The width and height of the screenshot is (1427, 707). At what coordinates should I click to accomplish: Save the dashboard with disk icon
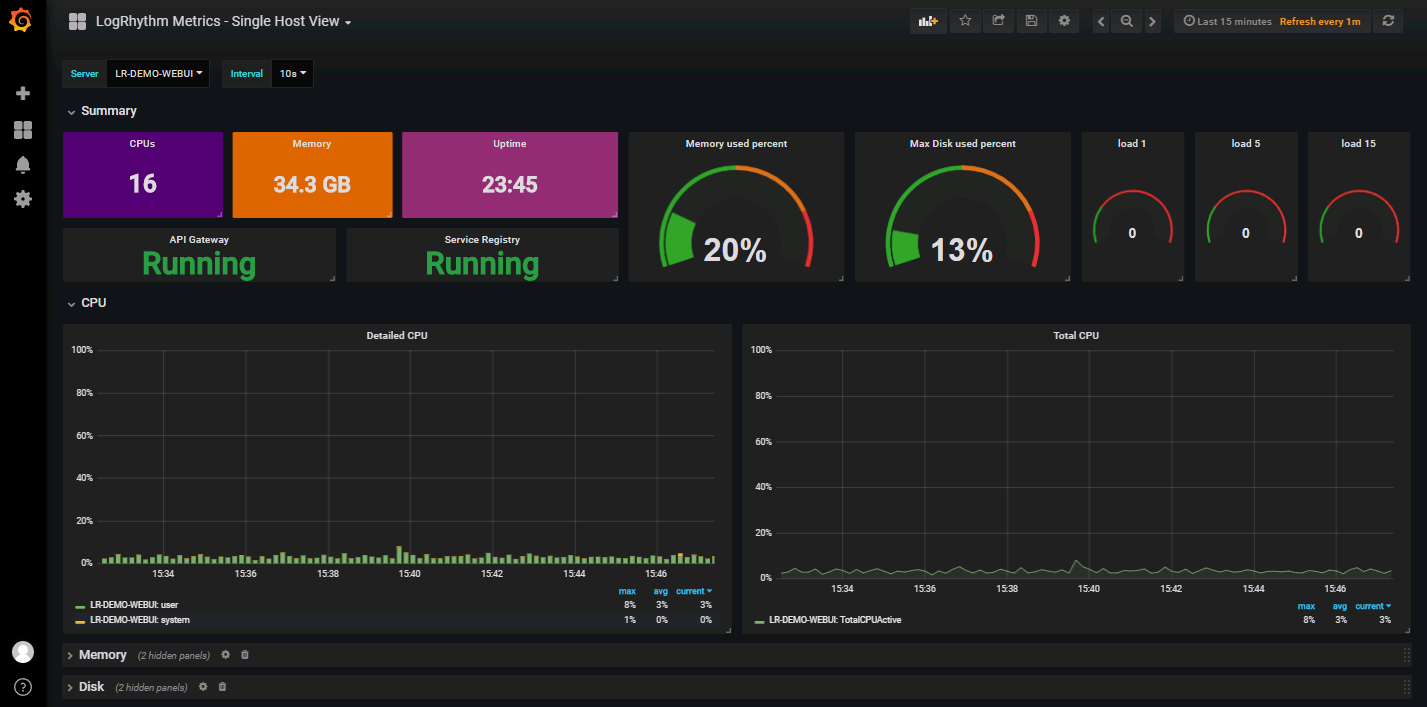click(1030, 20)
